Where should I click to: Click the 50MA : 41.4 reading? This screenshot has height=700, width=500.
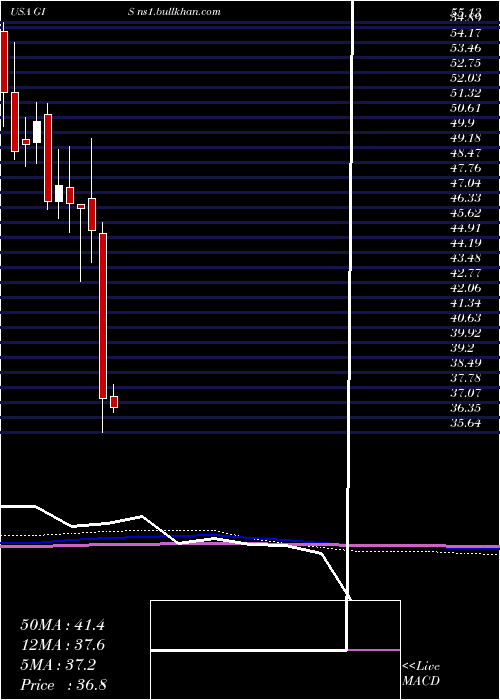pyautogui.click(x=62, y=625)
